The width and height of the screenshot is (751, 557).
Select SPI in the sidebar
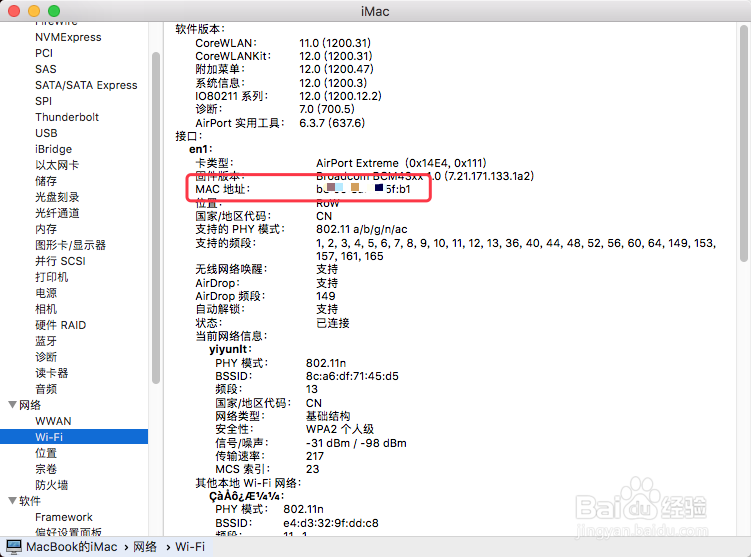coord(43,101)
